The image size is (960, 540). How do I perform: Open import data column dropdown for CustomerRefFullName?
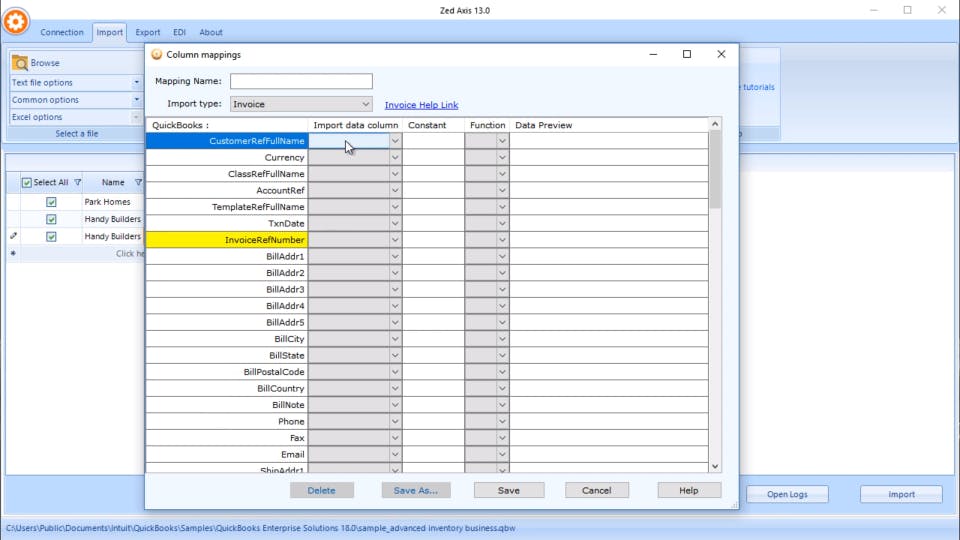click(x=395, y=141)
